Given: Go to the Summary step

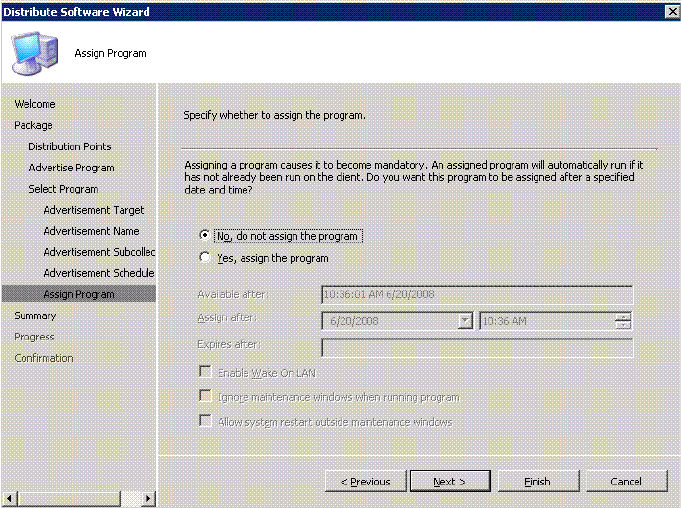Looking at the screenshot, I should 35,316.
